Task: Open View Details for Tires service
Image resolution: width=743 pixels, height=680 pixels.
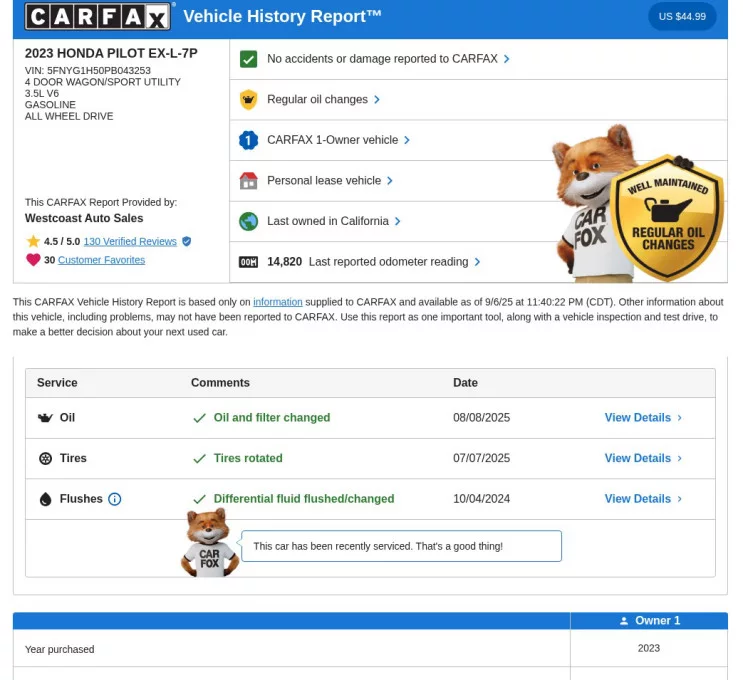Action: (x=643, y=458)
